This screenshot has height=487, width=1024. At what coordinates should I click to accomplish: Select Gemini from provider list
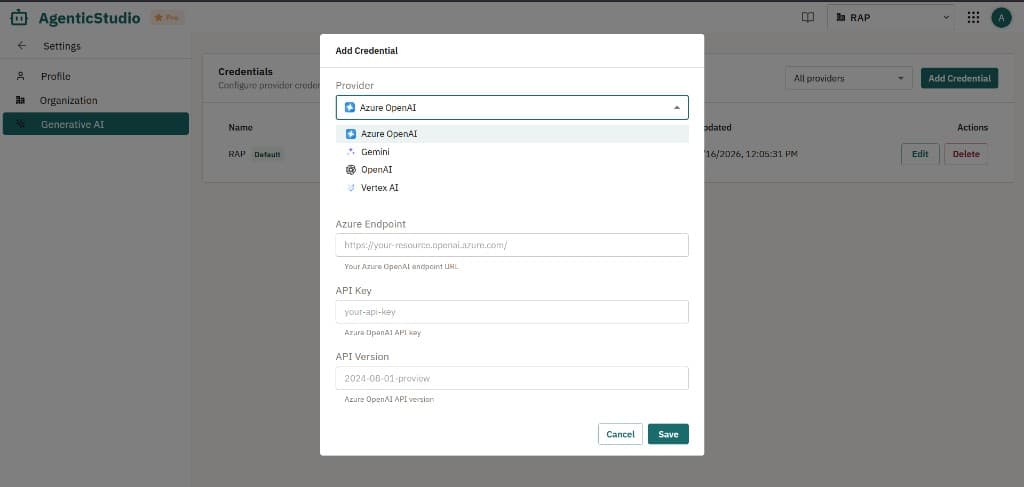512,151
